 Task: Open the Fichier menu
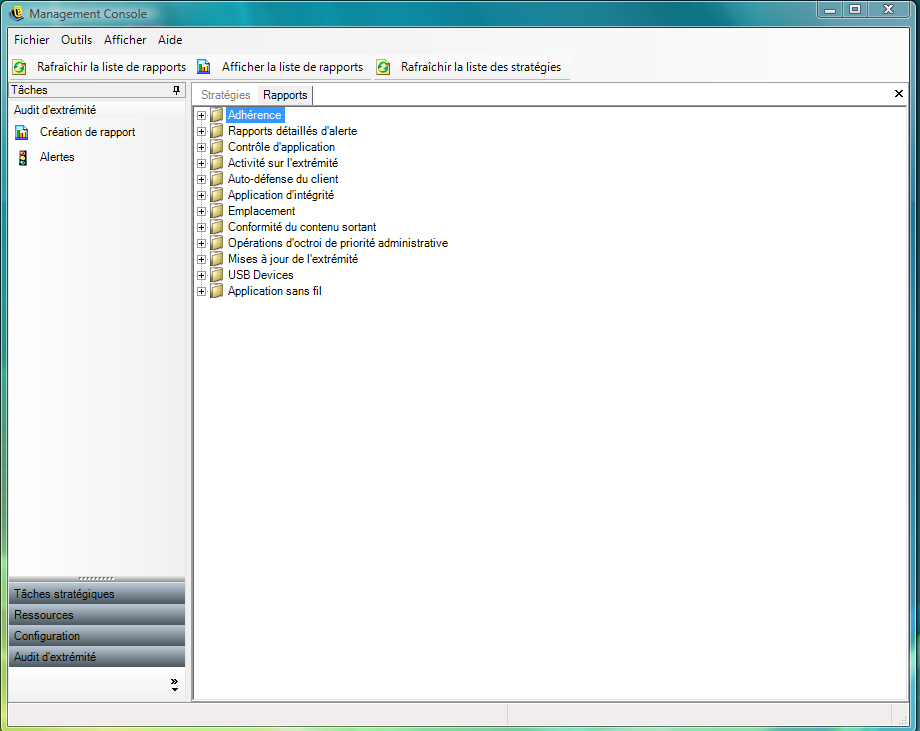[32, 40]
